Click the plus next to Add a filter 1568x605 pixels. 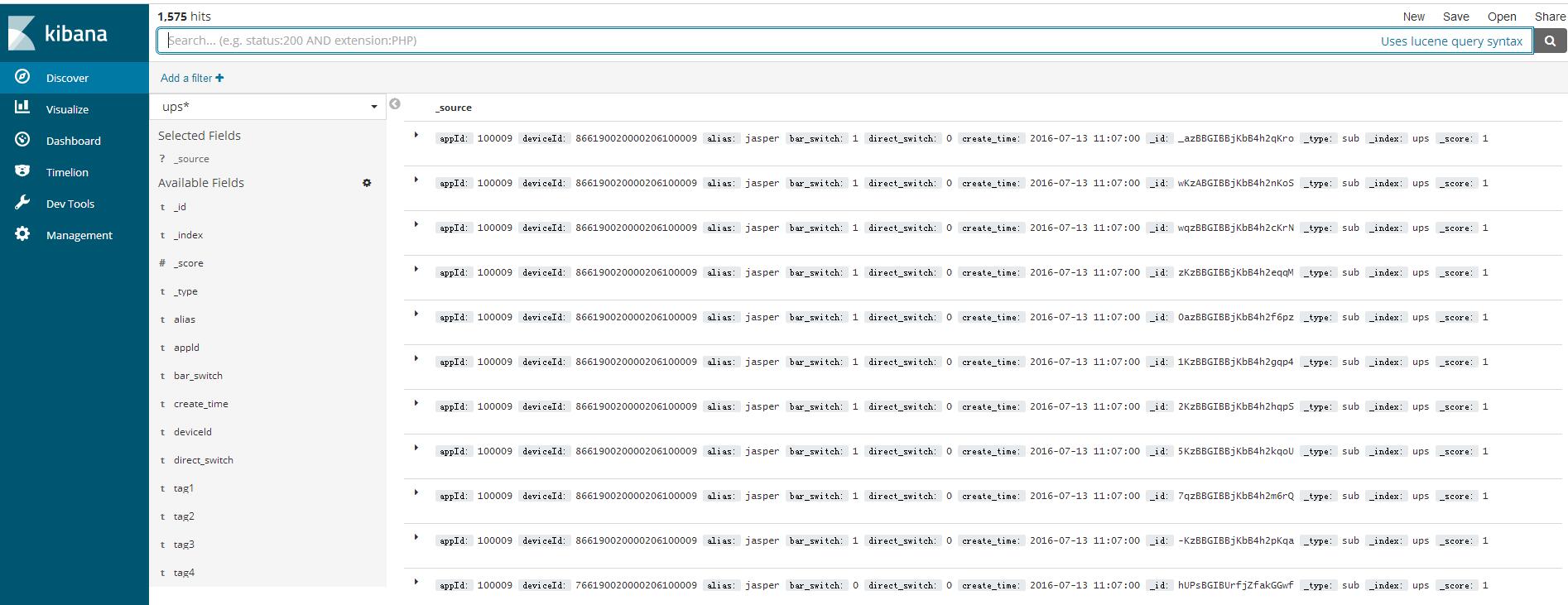tap(219, 78)
